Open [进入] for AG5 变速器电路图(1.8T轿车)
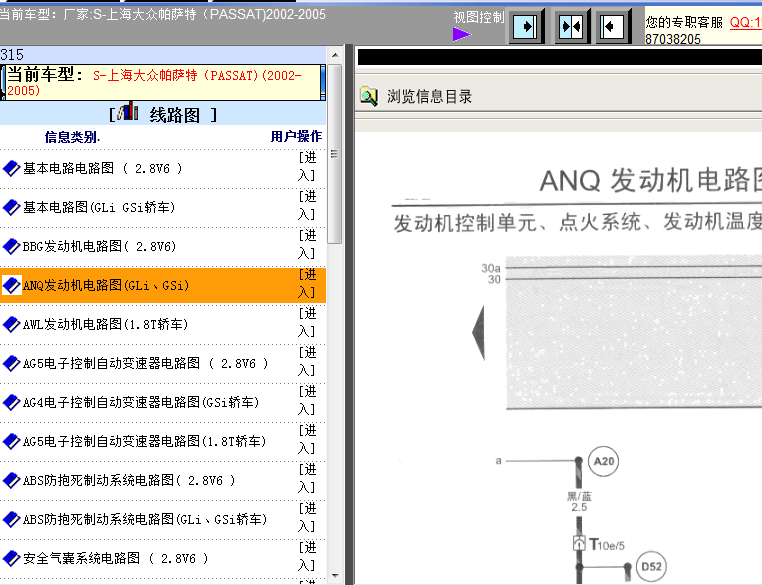762x585 pixels. (307, 439)
